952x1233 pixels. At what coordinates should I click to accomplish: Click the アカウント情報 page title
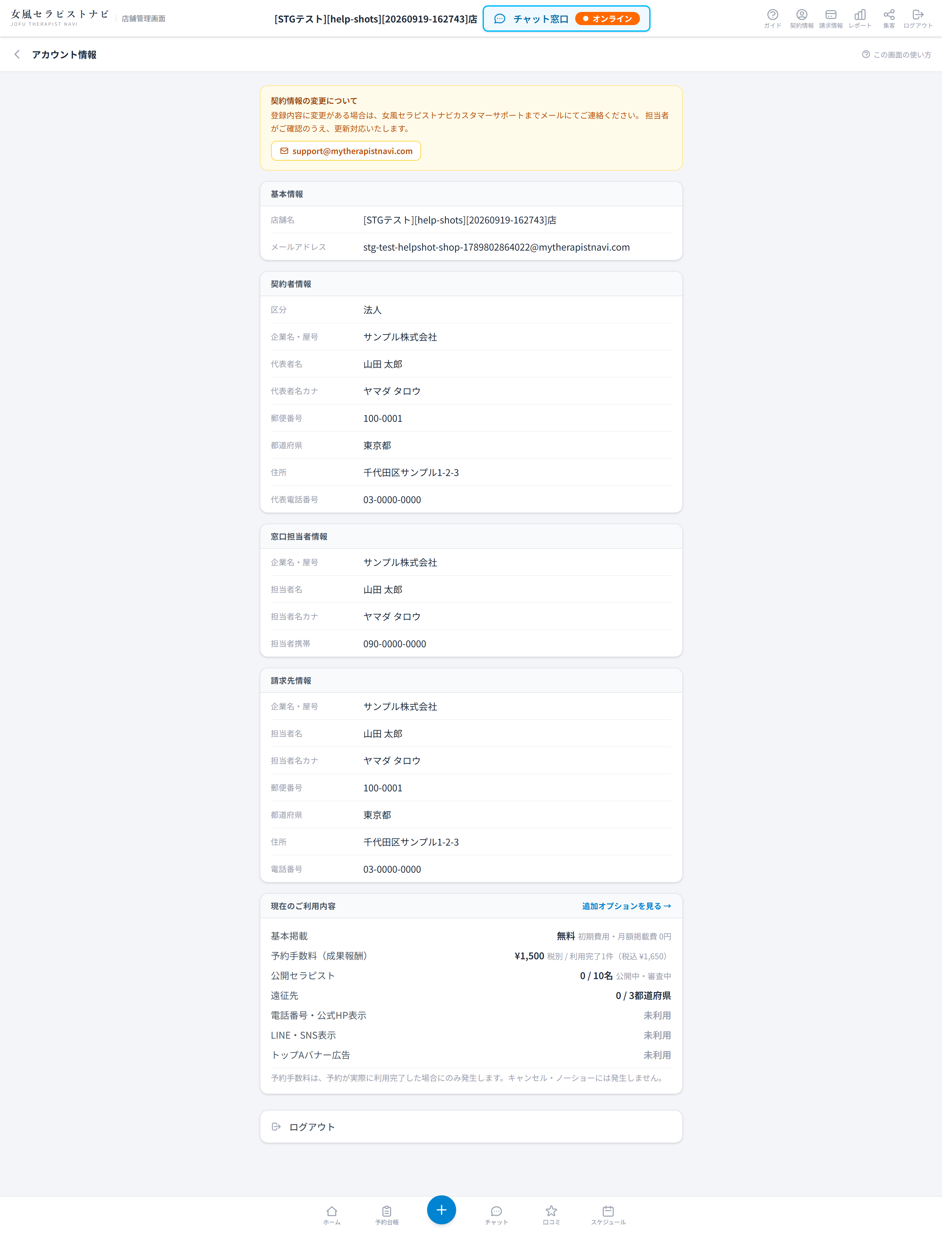click(64, 55)
